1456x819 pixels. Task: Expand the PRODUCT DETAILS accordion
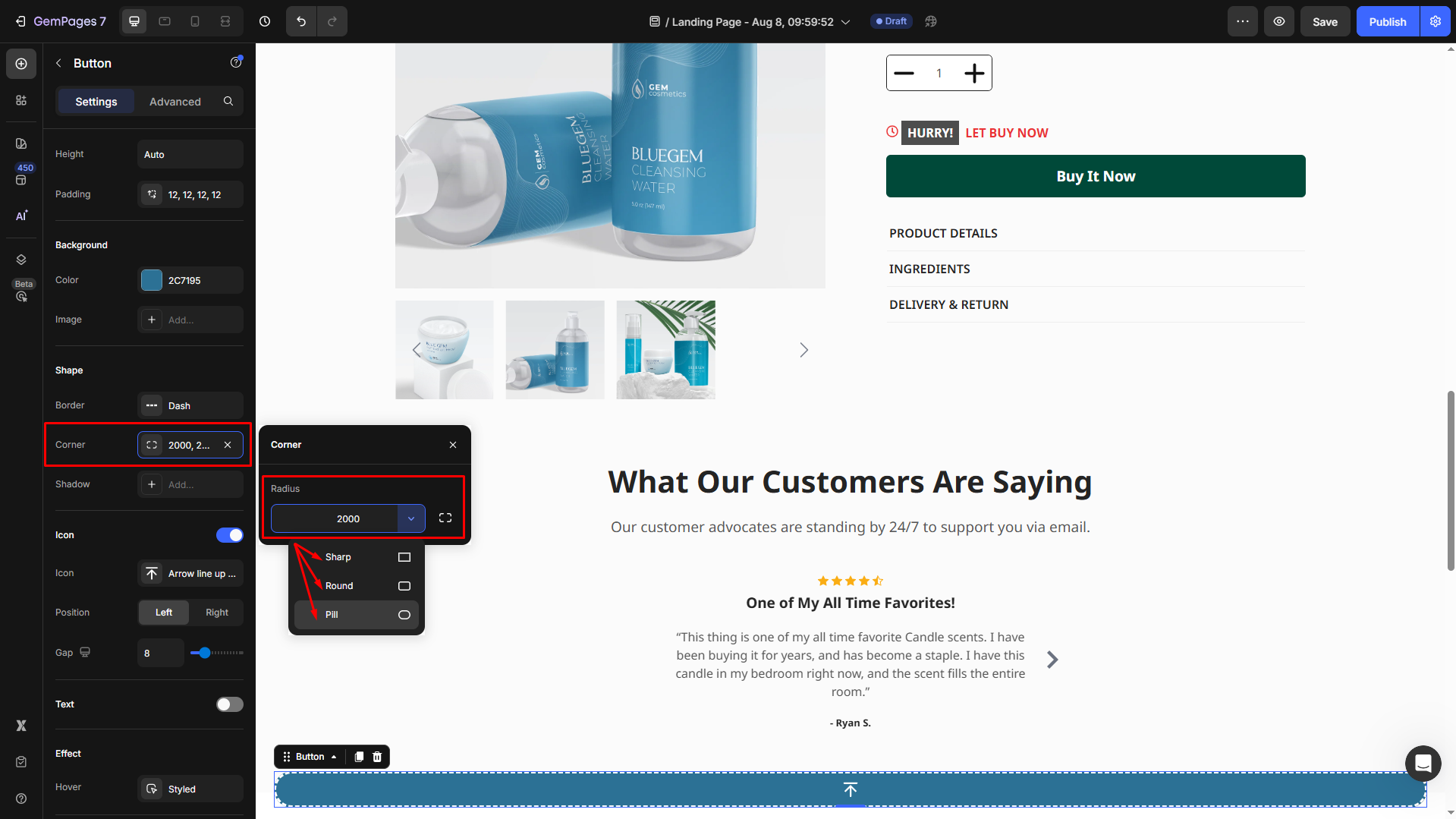[x=1096, y=233]
